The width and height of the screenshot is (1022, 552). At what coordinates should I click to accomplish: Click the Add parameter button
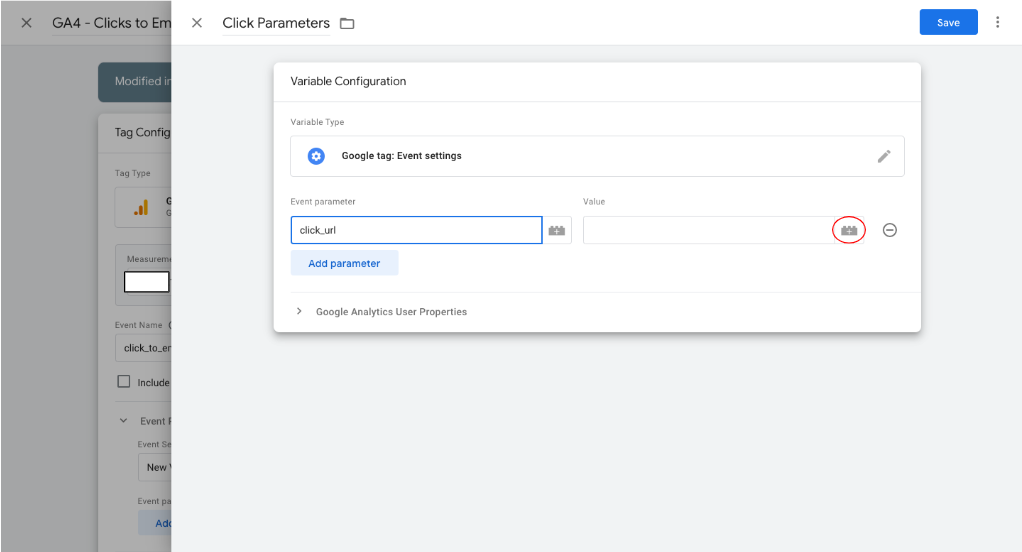344,263
